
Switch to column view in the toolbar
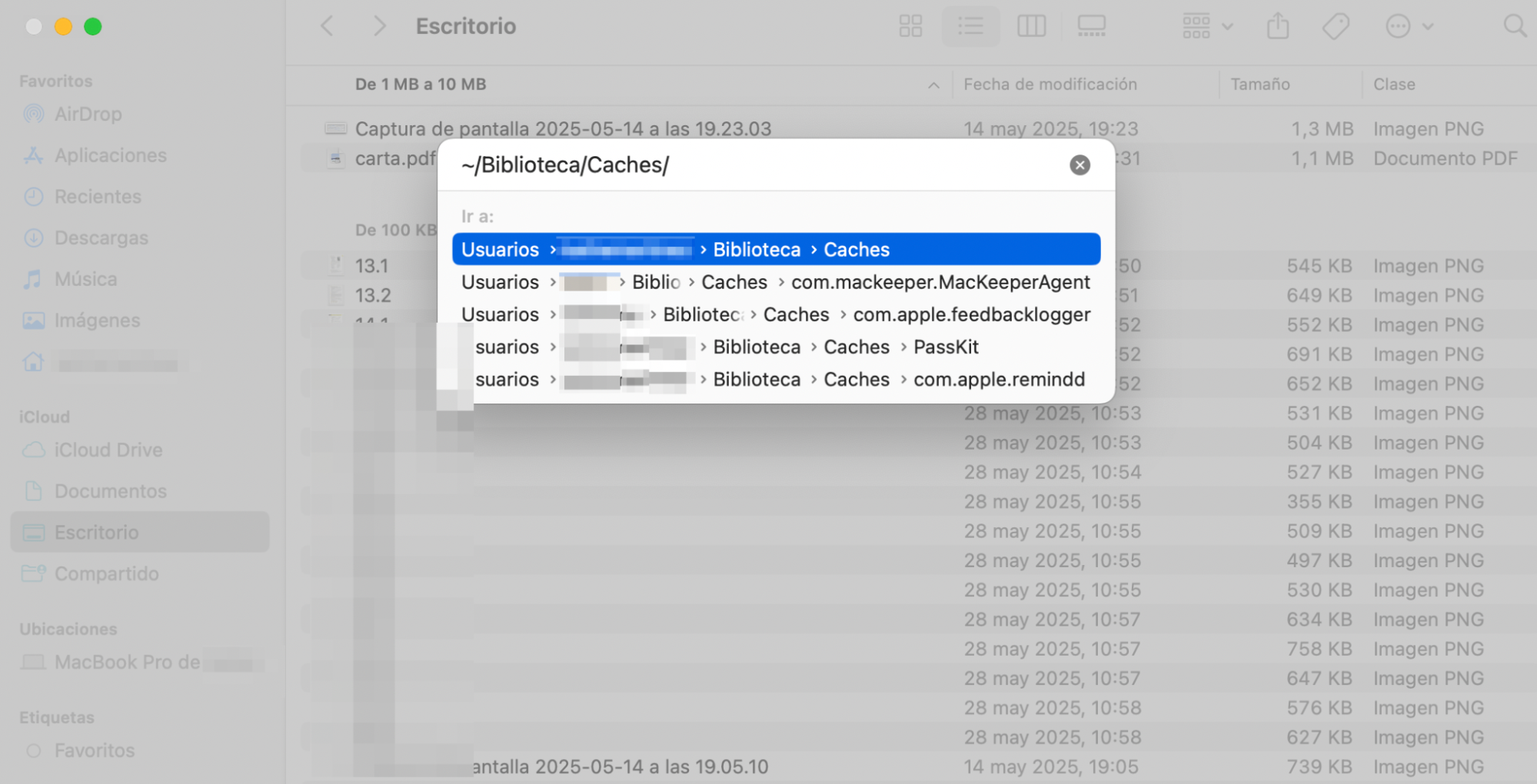click(x=1032, y=25)
